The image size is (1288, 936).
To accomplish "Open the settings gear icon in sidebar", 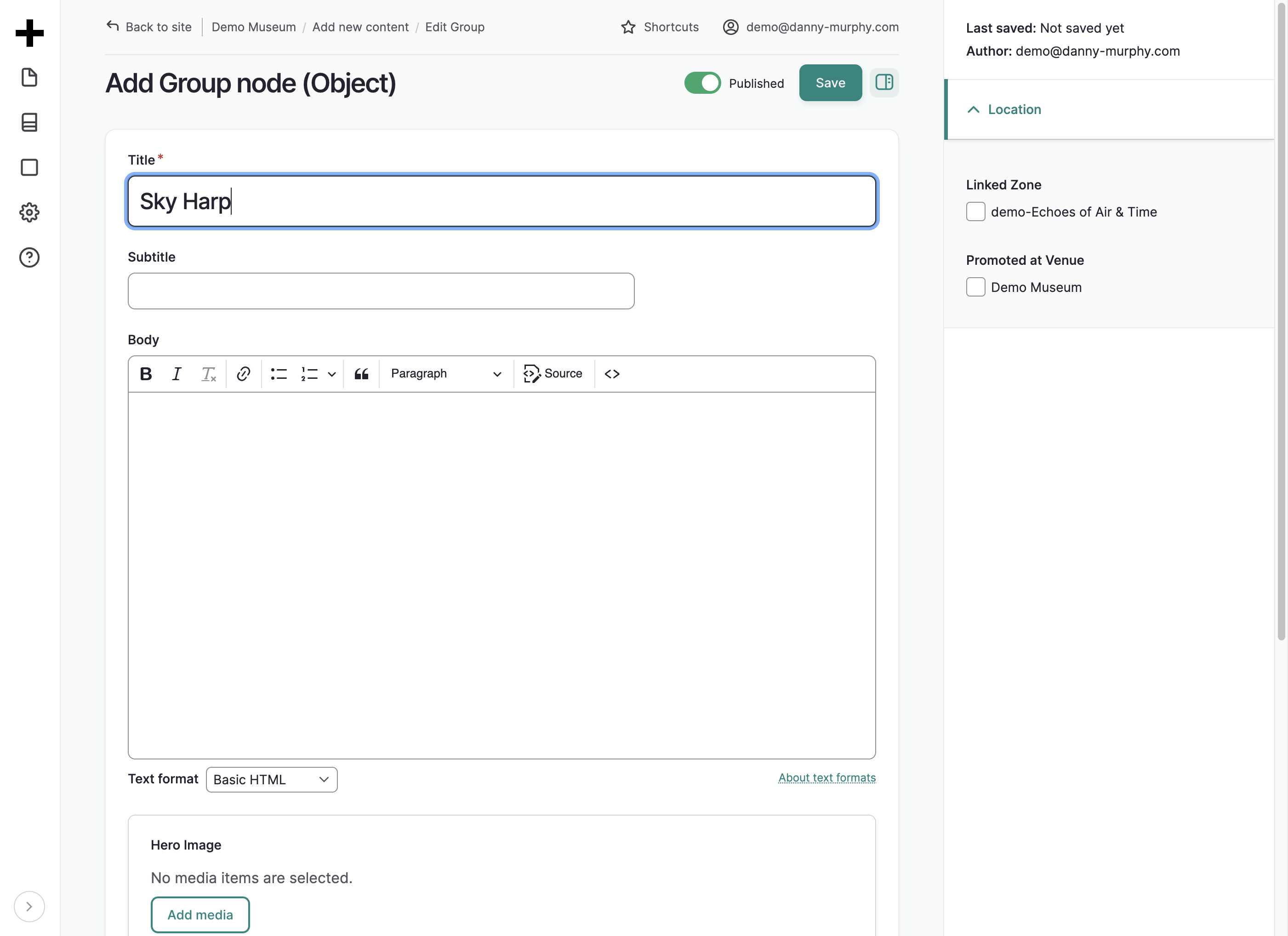I will tap(29, 212).
